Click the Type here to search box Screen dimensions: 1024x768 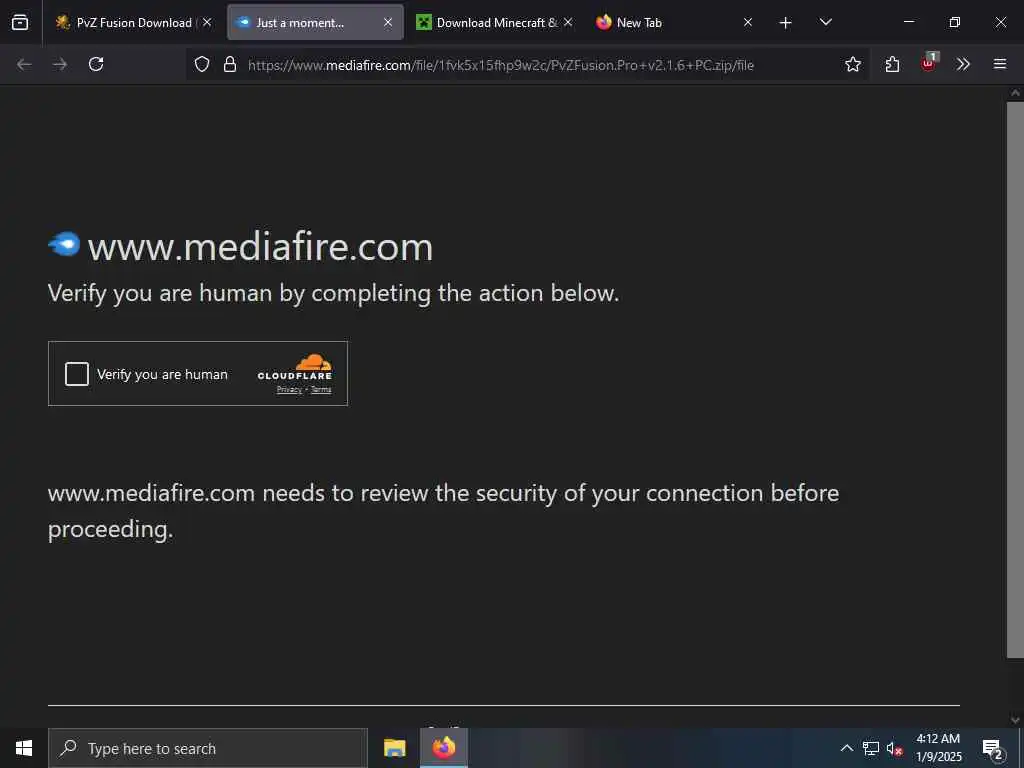coord(208,748)
